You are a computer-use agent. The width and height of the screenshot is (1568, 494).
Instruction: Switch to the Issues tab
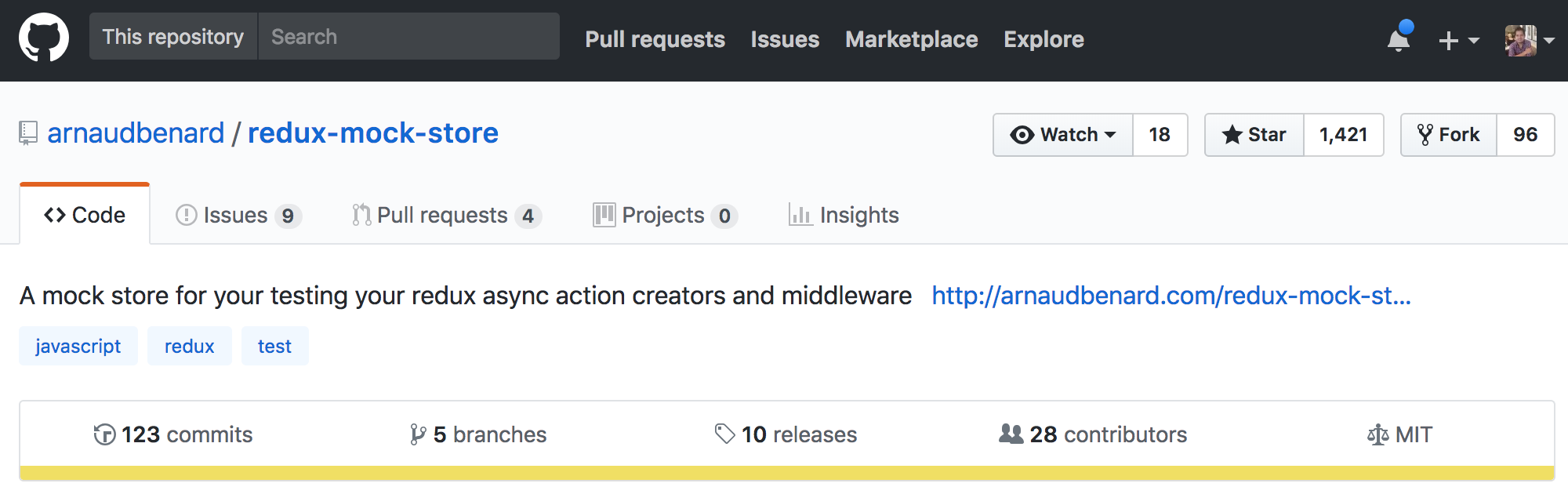(238, 215)
